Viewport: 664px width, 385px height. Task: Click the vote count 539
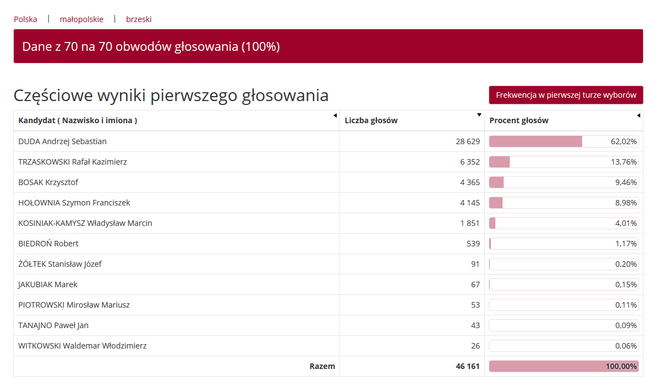[473, 244]
